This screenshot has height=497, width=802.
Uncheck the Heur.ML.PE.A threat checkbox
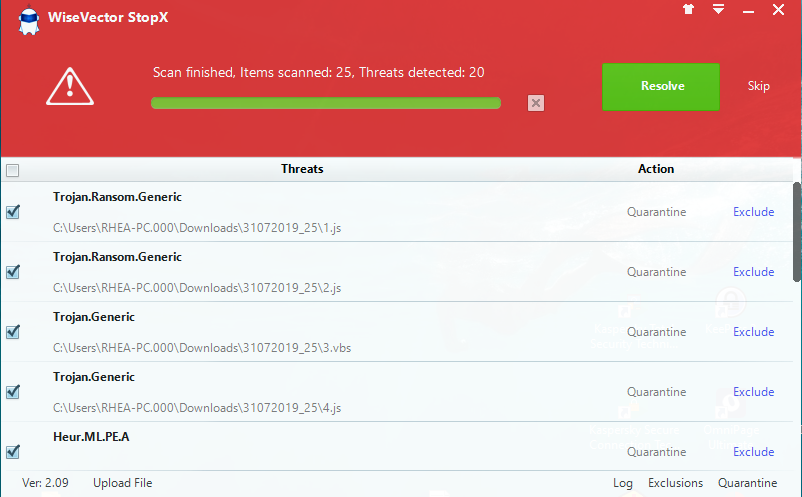point(13,451)
